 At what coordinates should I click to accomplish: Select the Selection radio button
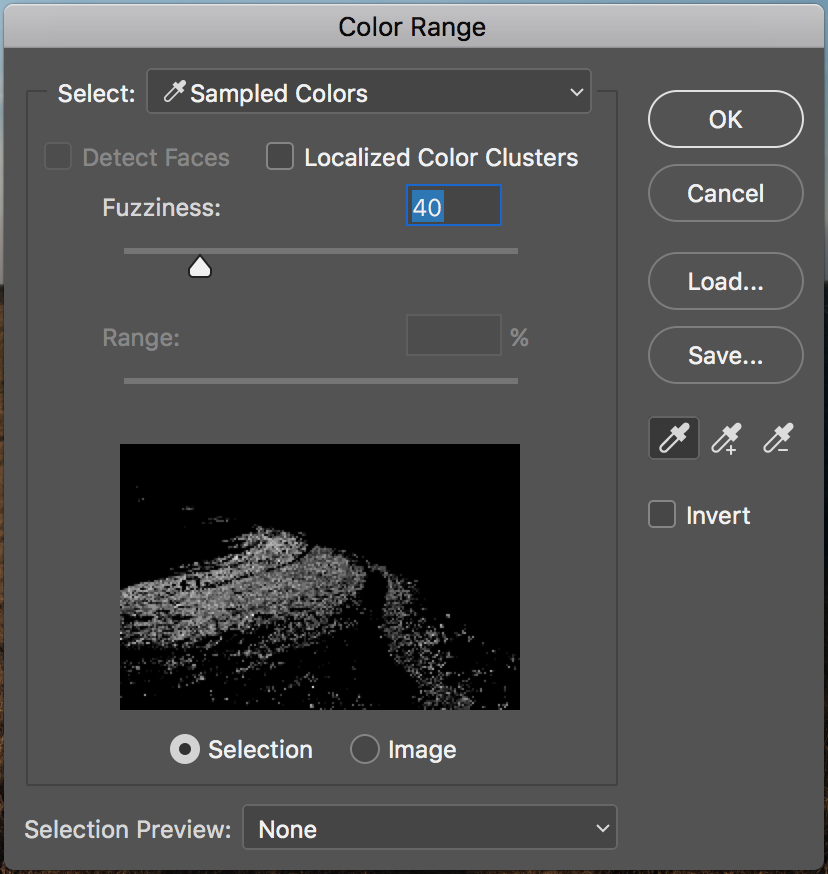(185, 749)
